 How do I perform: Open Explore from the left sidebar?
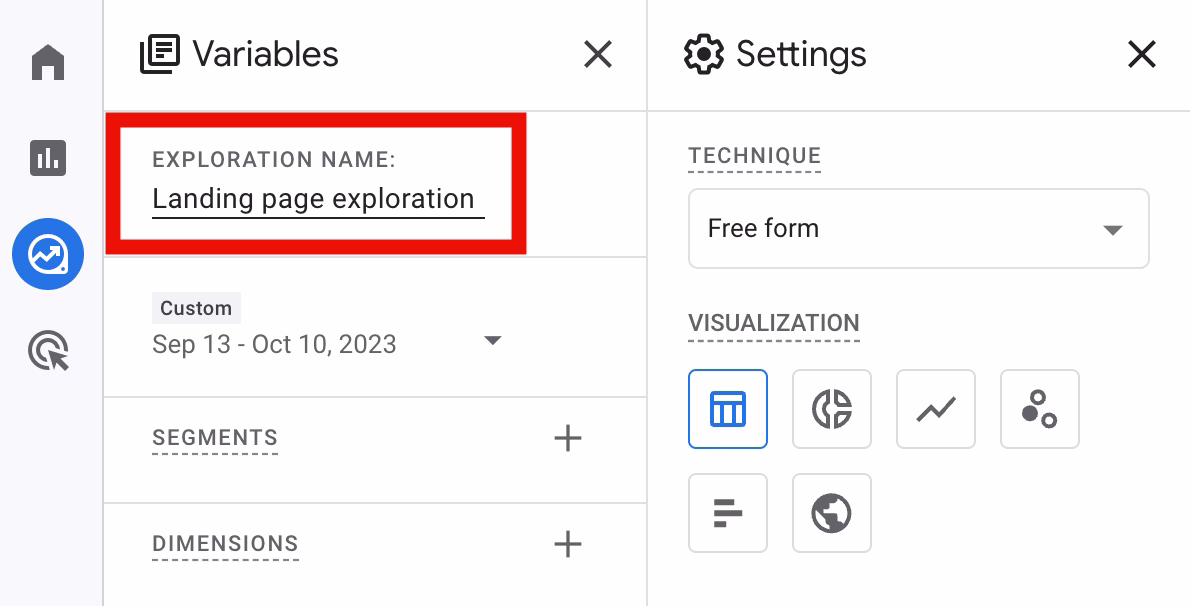click(47, 254)
